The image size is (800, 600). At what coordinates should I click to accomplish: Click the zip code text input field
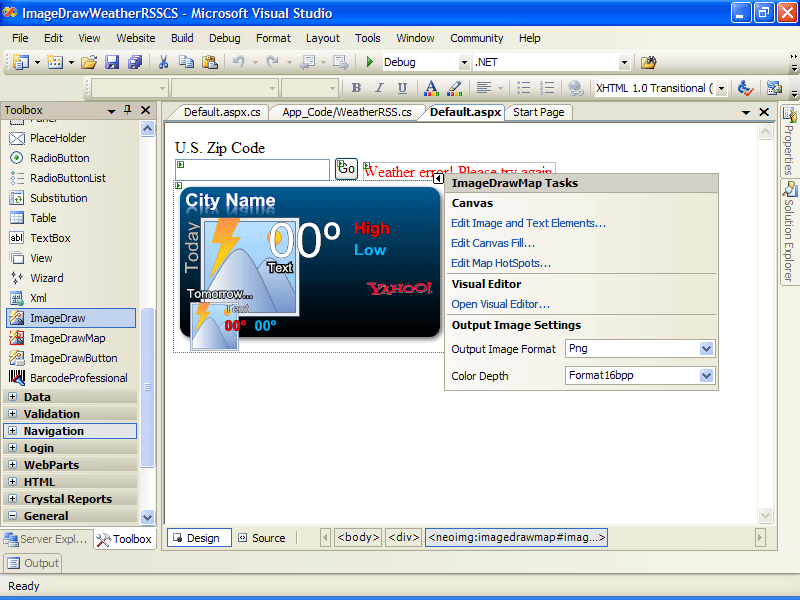point(253,170)
